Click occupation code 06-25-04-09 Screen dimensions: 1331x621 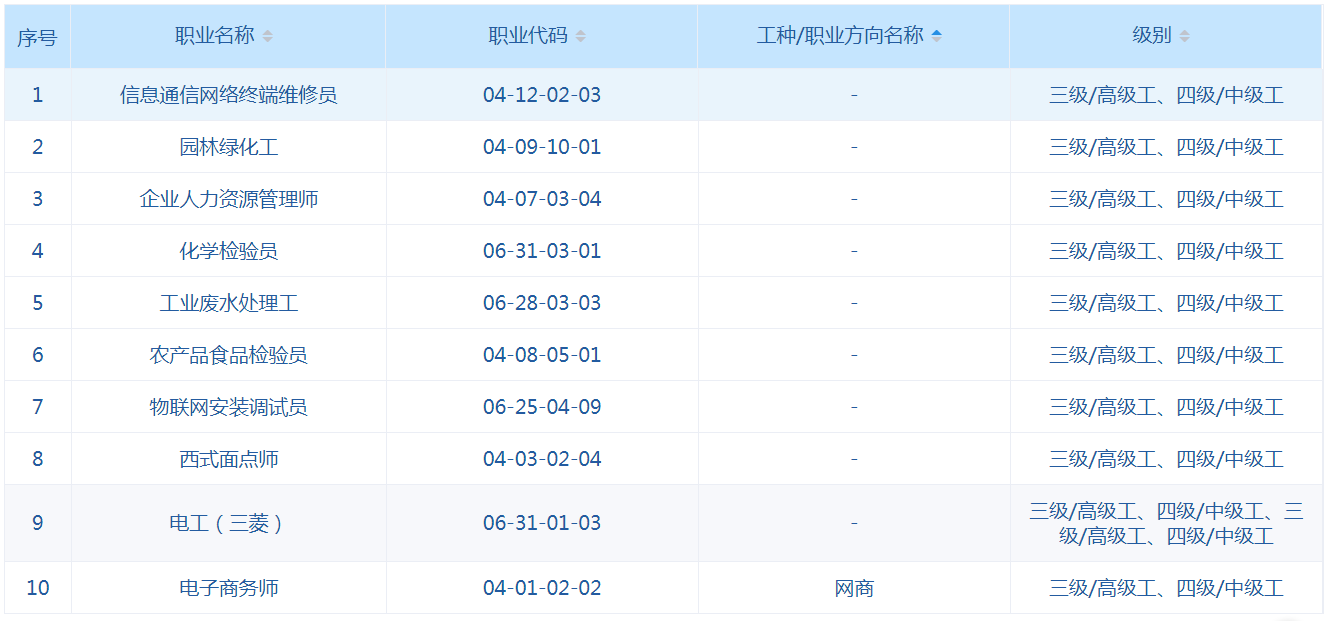click(x=542, y=407)
